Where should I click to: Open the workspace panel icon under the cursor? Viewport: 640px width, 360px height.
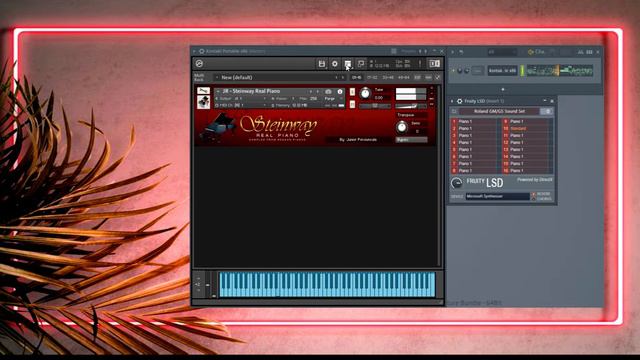(x=348, y=64)
